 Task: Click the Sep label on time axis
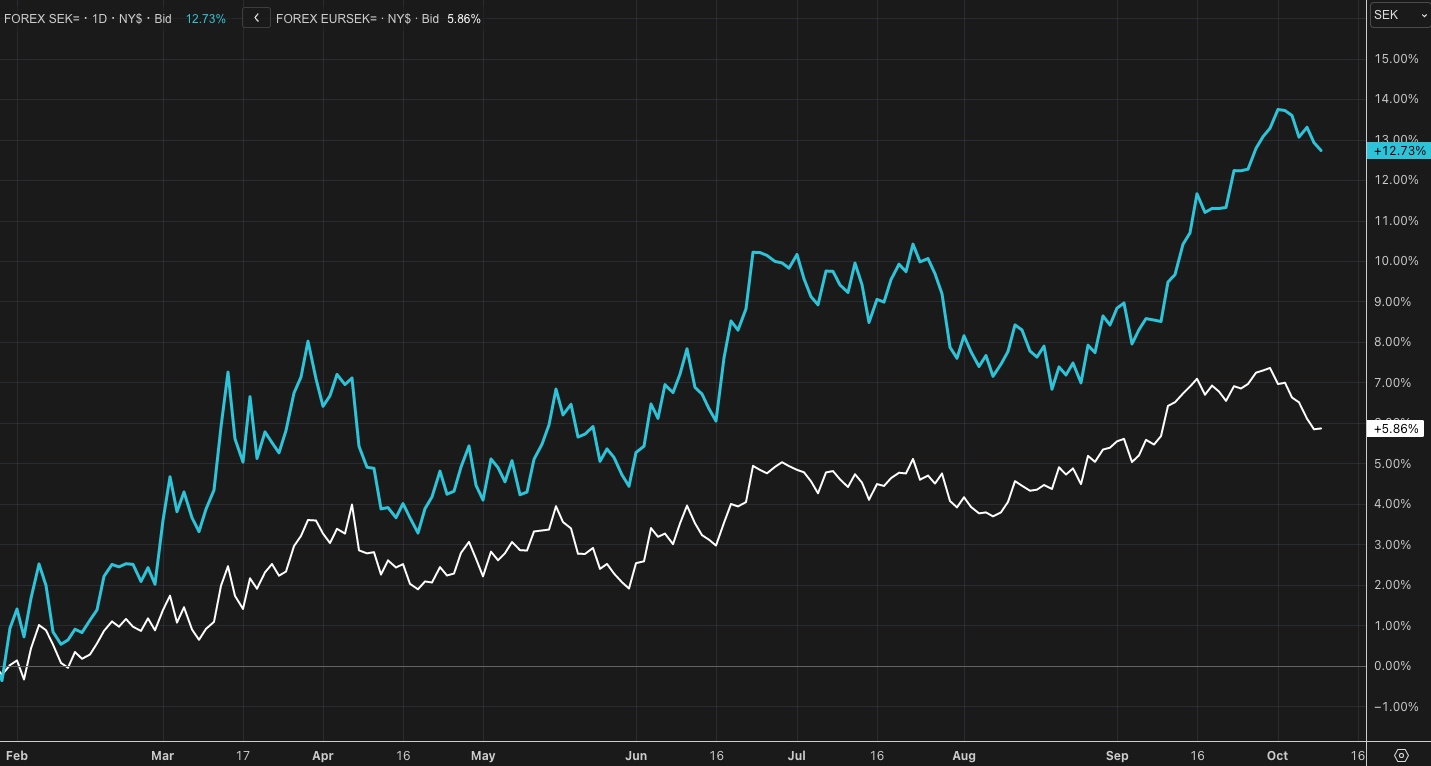pos(1118,756)
